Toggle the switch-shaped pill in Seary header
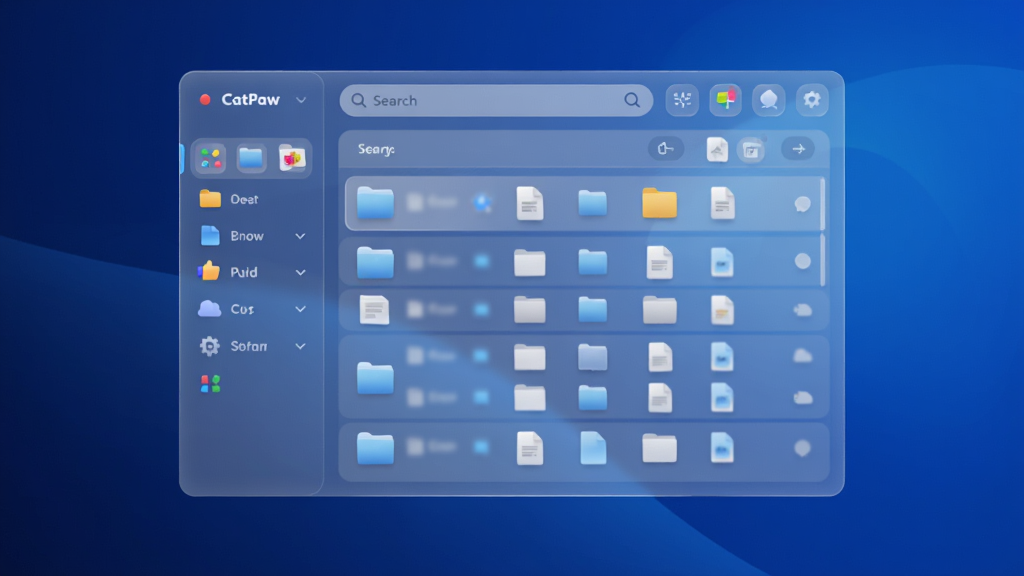Image resolution: width=1024 pixels, height=576 pixels. [x=666, y=149]
